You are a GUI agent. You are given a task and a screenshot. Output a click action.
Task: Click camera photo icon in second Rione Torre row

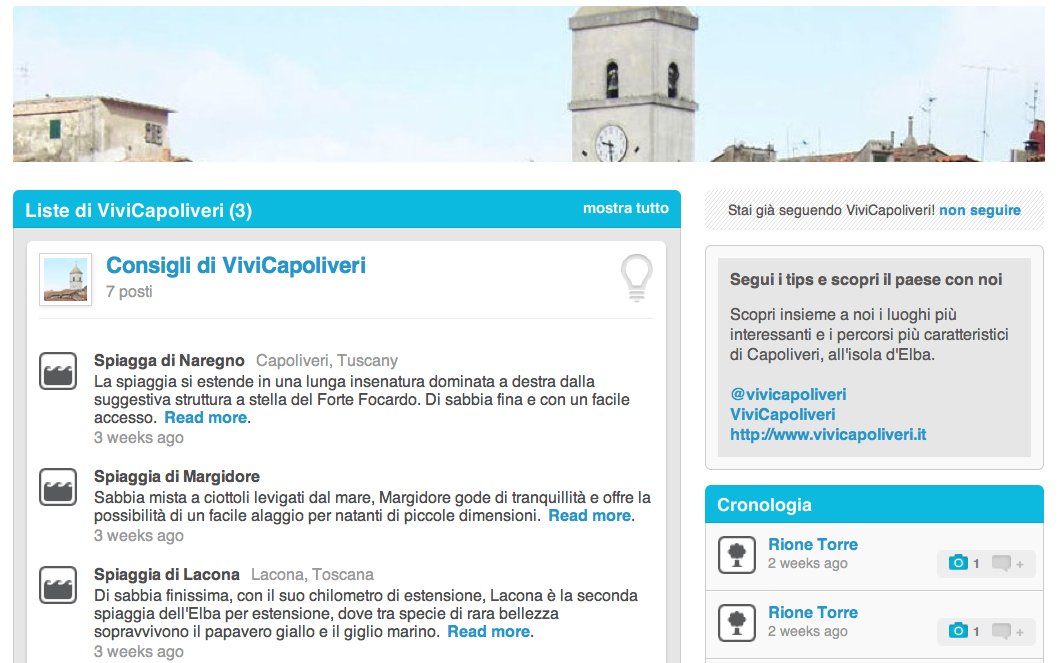(x=958, y=631)
